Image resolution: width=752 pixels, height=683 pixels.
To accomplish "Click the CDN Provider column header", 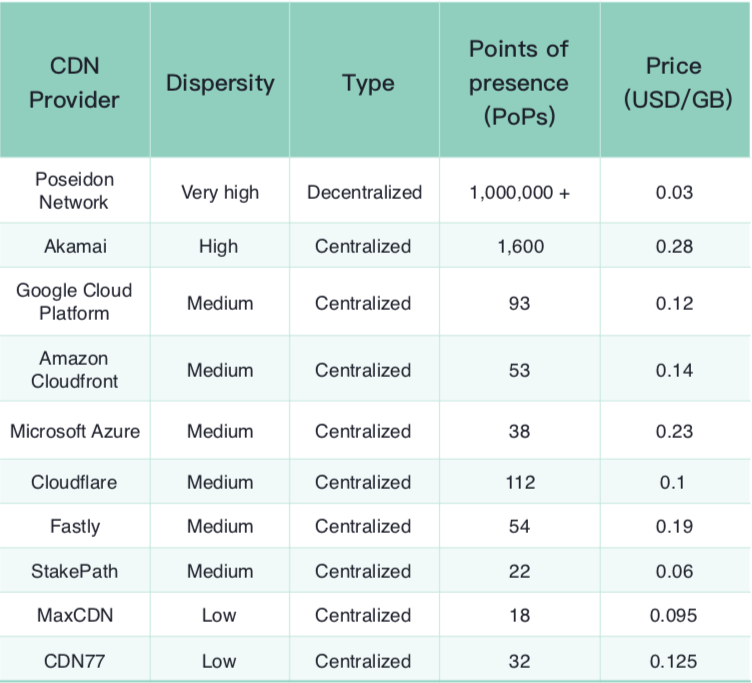I will tap(74, 83).
